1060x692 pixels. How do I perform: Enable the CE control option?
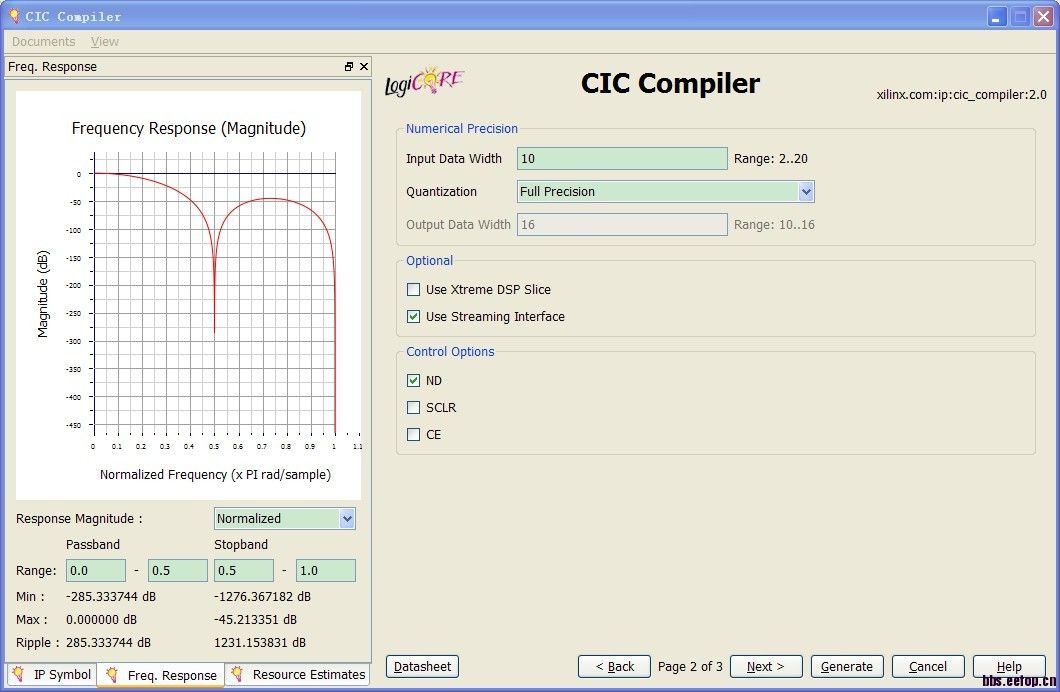tap(413, 435)
